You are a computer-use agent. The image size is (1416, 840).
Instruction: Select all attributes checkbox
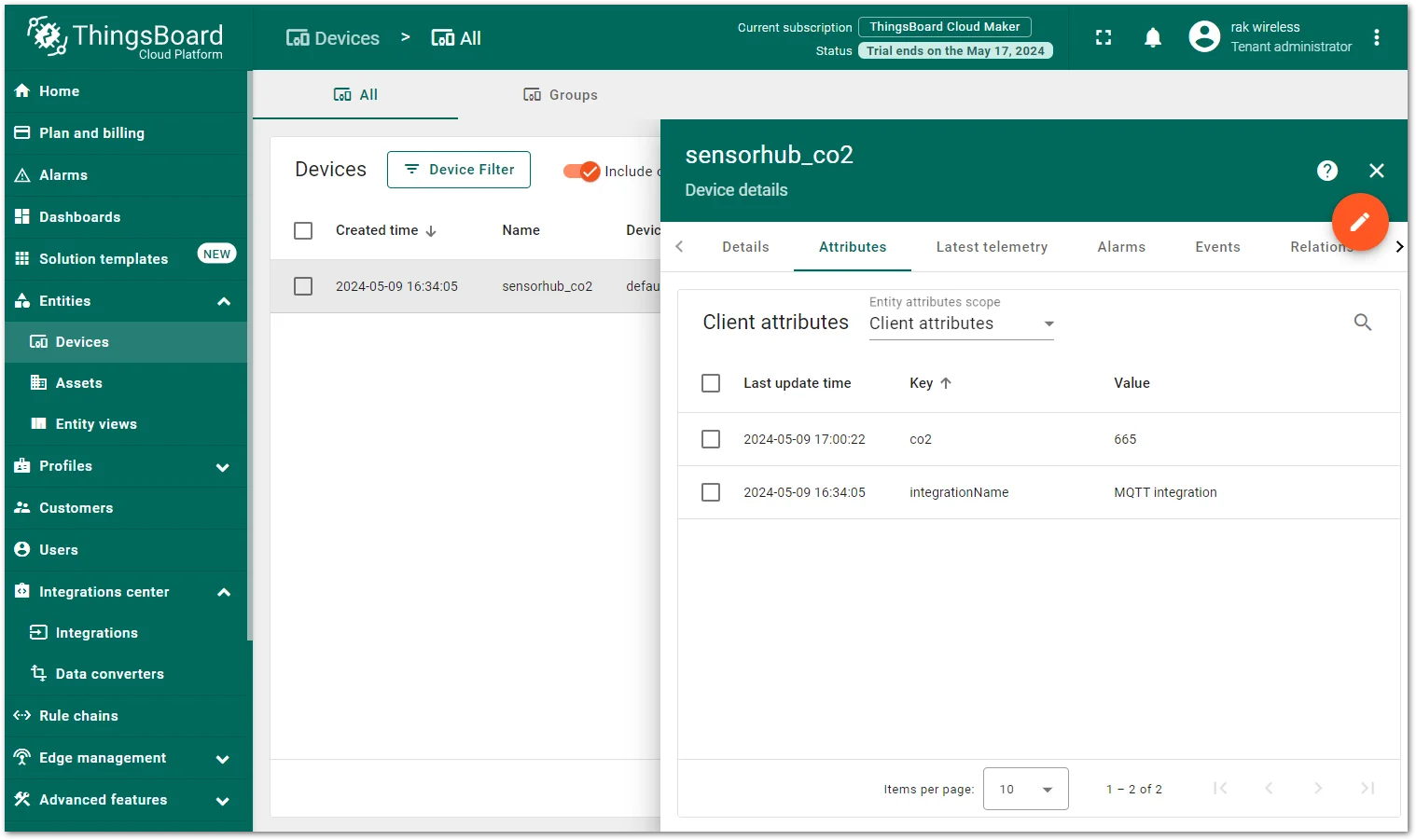[711, 383]
